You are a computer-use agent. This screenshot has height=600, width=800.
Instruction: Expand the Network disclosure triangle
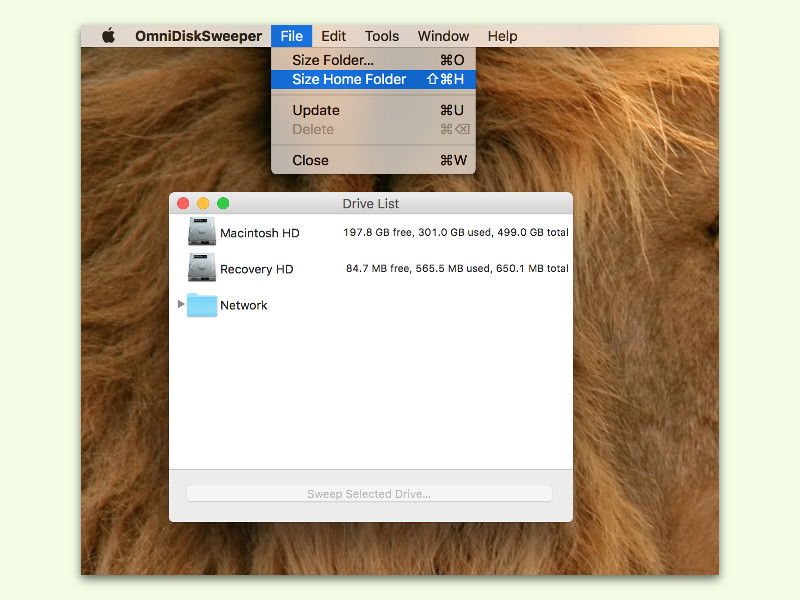pyautogui.click(x=181, y=304)
